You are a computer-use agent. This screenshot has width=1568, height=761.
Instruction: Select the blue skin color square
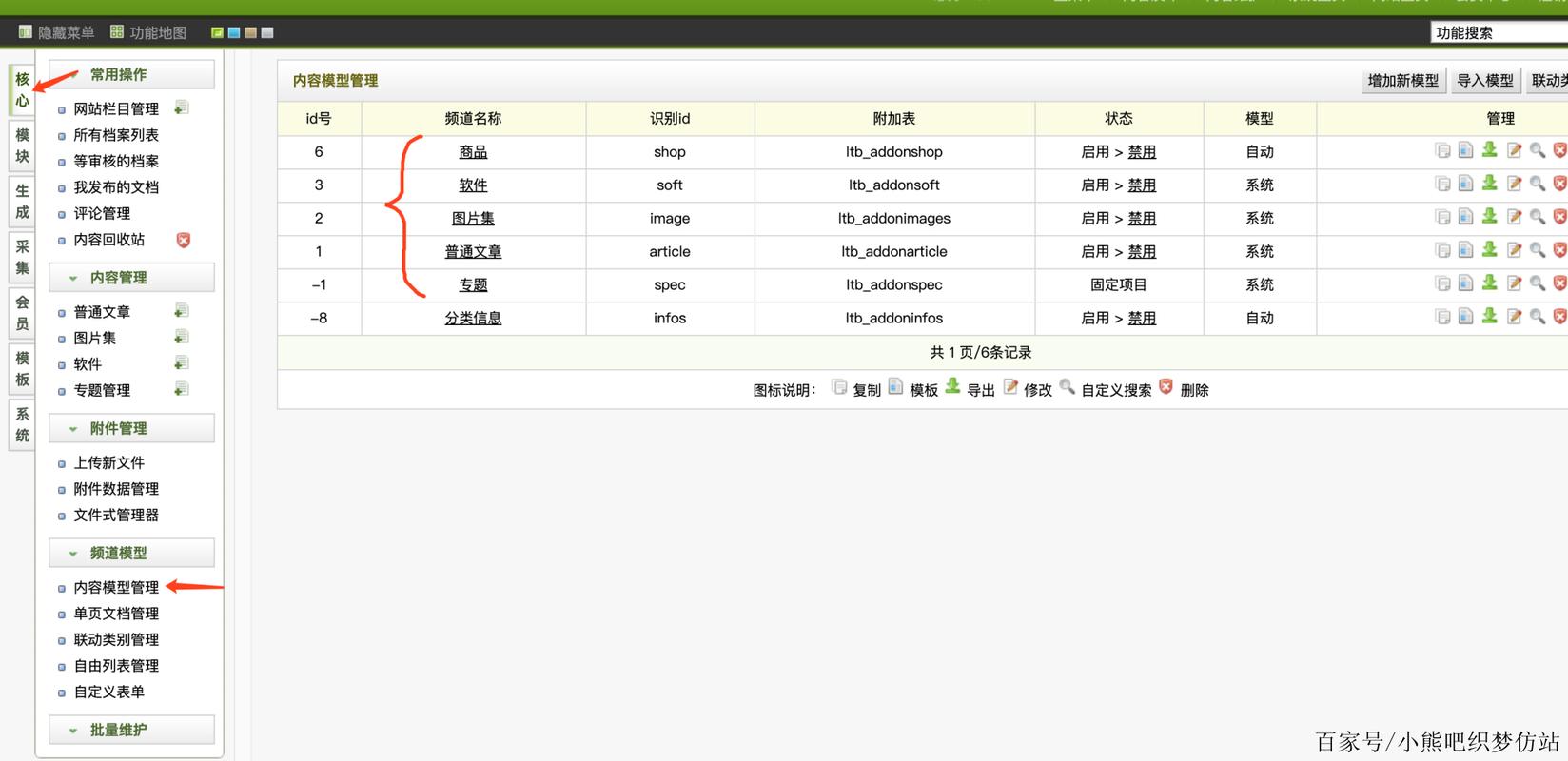pos(234,32)
